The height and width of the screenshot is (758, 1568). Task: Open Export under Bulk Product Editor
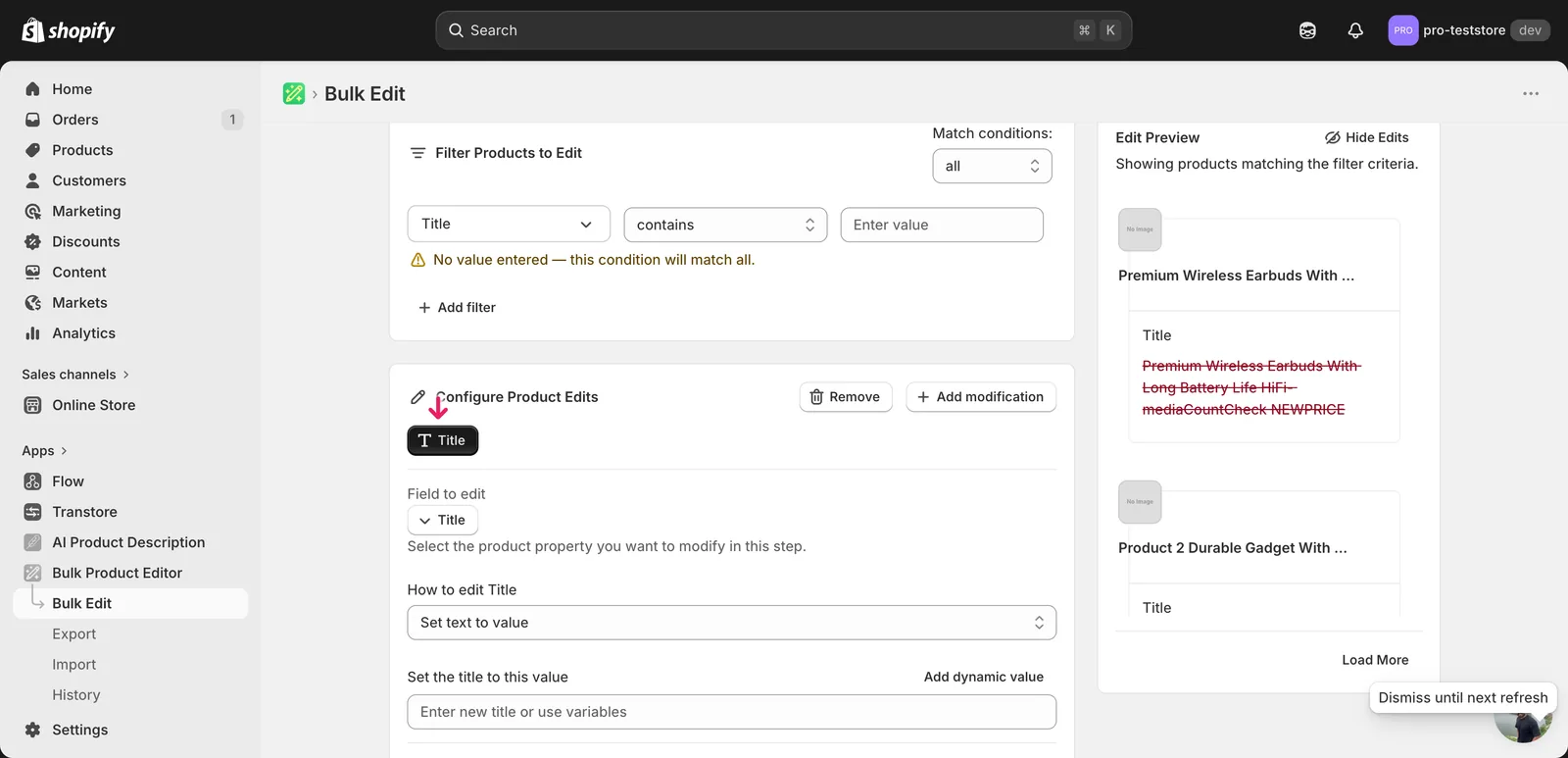click(x=73, y=633)
